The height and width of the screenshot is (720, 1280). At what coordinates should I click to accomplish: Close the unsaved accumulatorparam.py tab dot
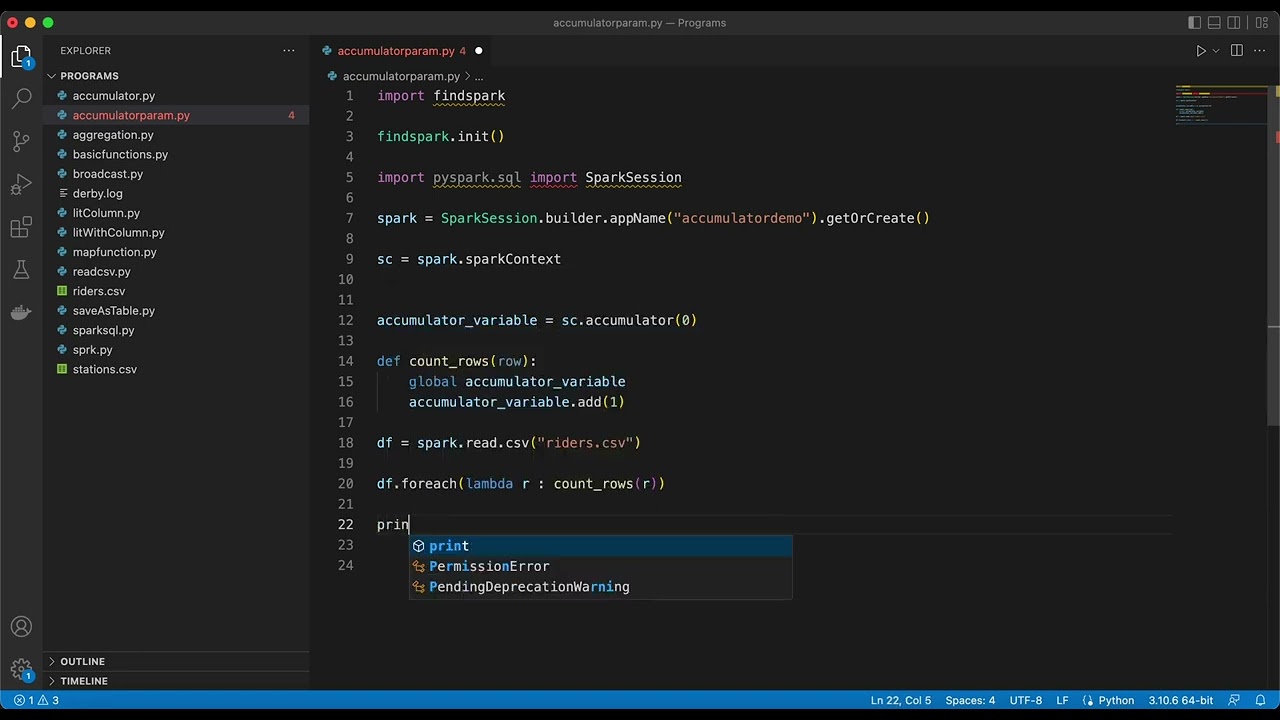(x=478, y=51)
